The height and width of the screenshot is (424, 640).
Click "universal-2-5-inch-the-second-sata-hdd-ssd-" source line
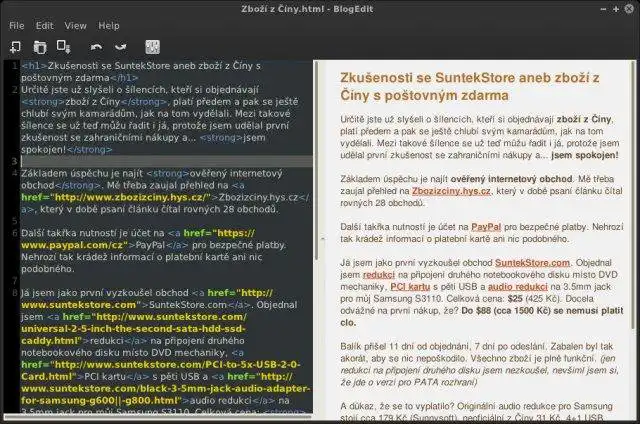click(x=133, y=329)
